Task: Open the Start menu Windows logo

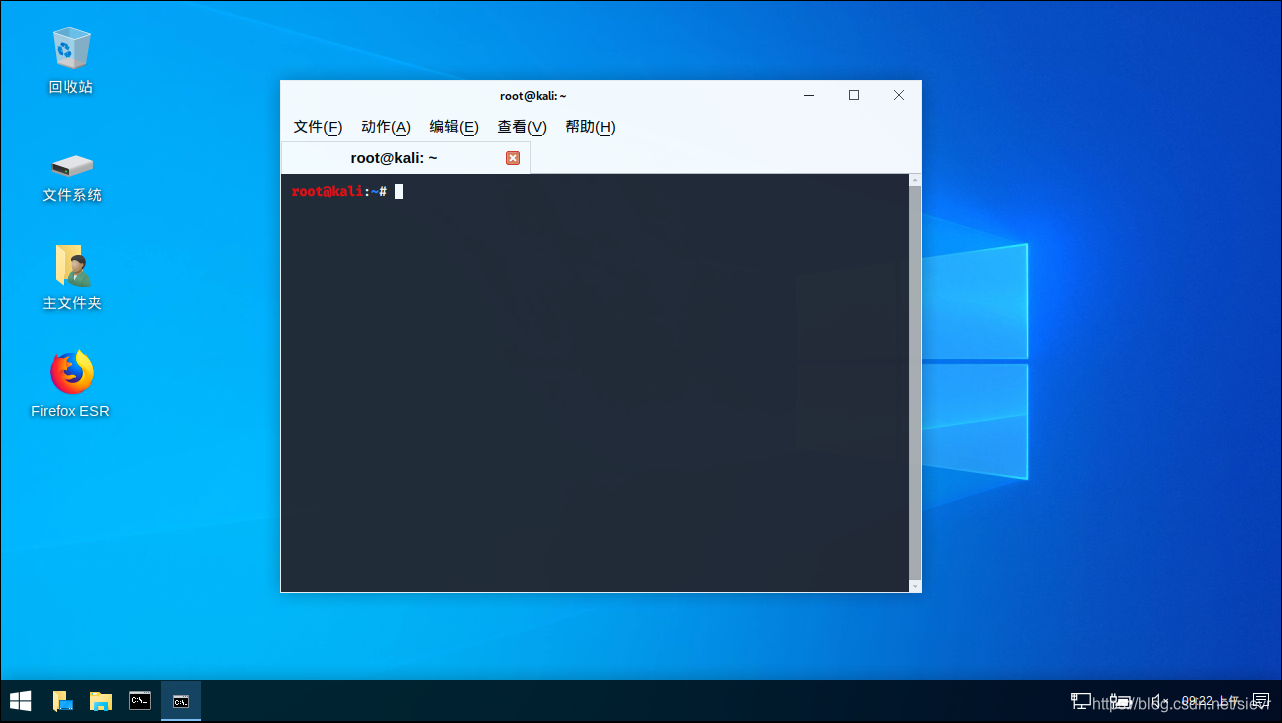Action: point(20,701)
